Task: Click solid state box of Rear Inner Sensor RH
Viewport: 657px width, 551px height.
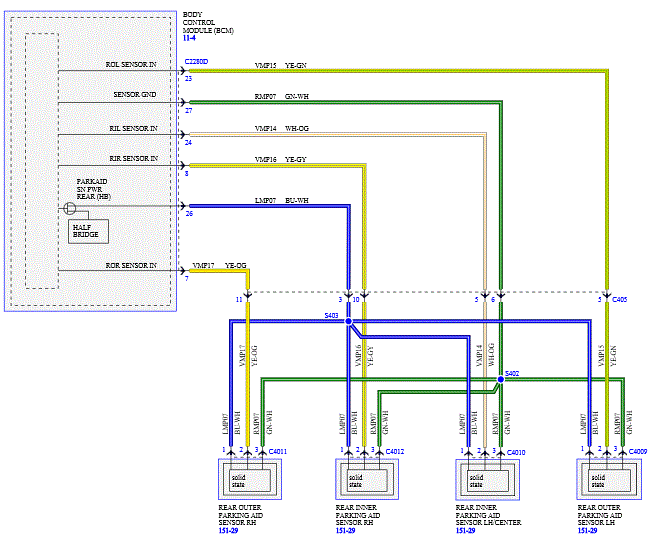Action: (x=367, y=480)
